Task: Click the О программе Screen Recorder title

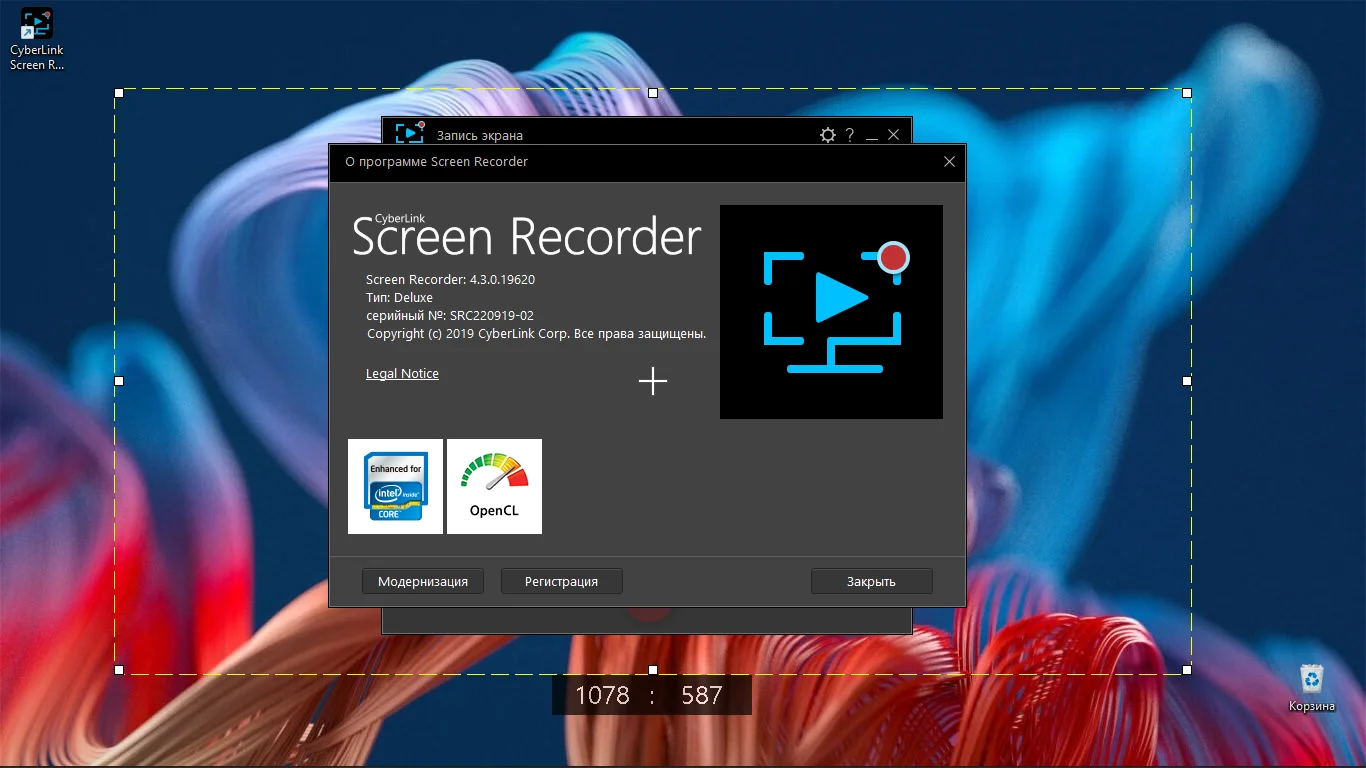Action: point(436,161)
